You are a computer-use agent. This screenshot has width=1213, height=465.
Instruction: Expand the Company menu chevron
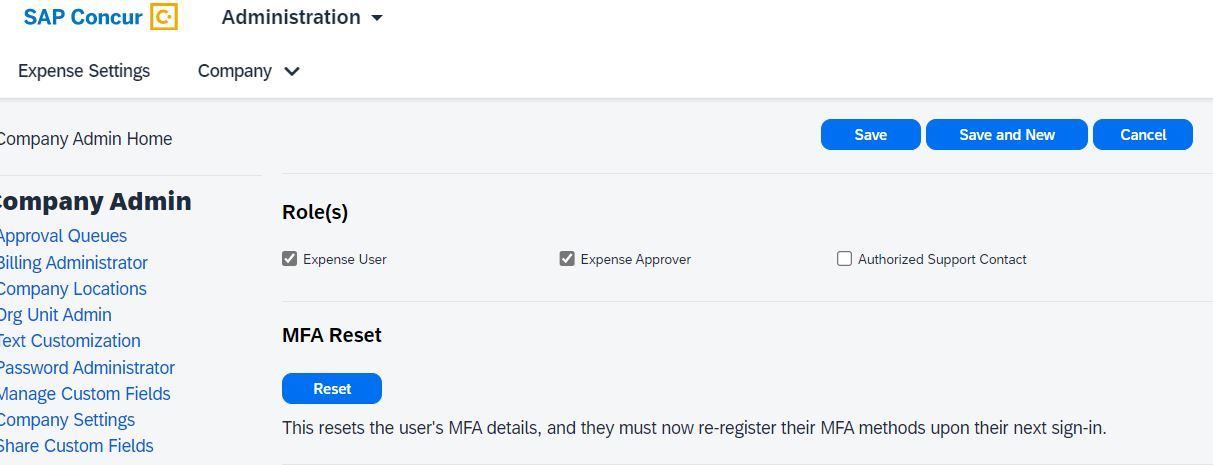point(292,71)
